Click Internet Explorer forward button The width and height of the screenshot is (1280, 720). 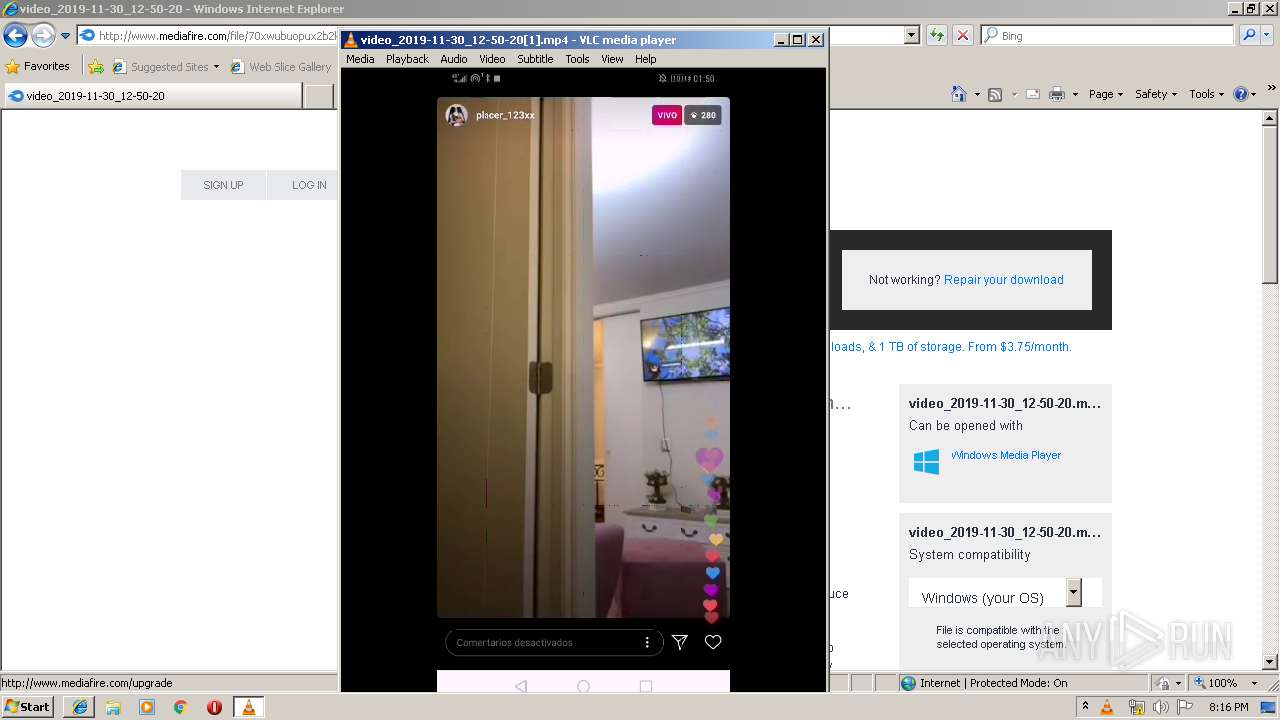(43, 36)
